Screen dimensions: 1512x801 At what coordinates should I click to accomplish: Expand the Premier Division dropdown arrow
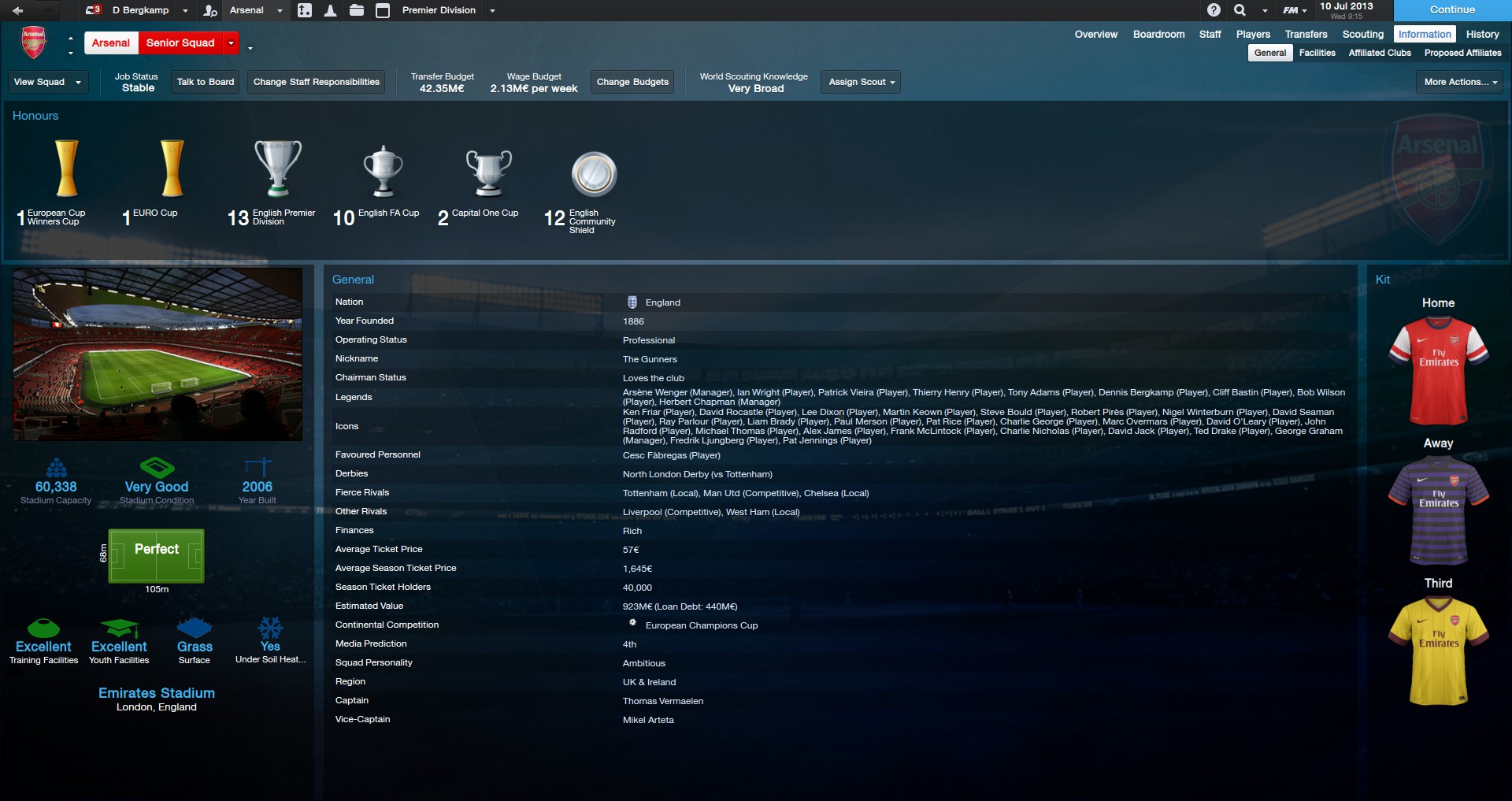coord(492,11)
